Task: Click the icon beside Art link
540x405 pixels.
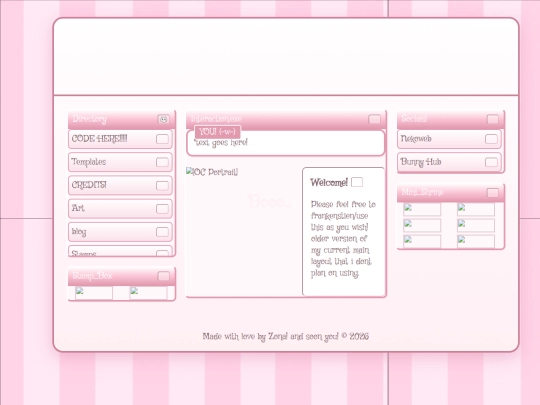Action: tap(162, 209)
